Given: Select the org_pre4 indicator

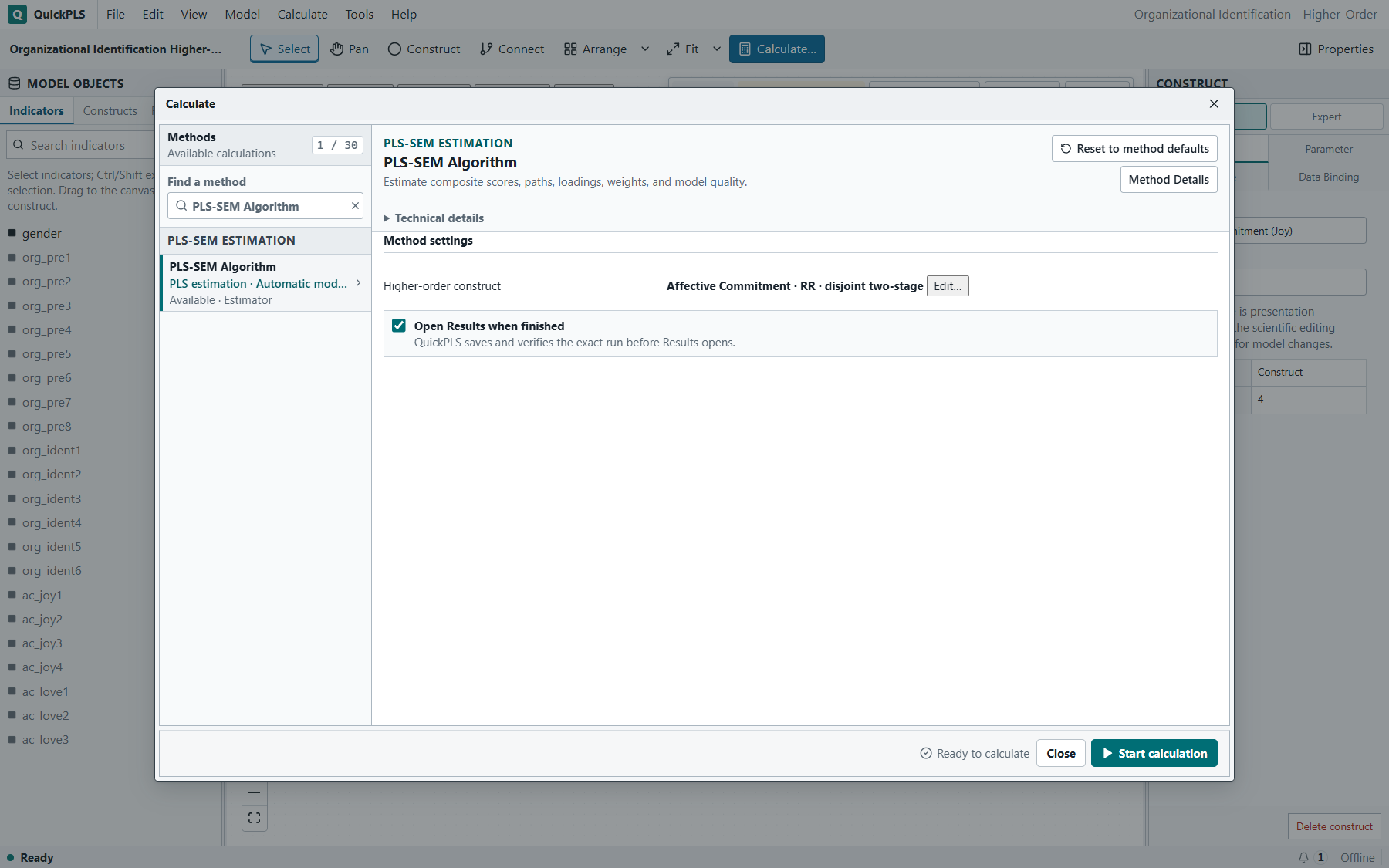Looking at the screenshot, I should pos(46,330).
